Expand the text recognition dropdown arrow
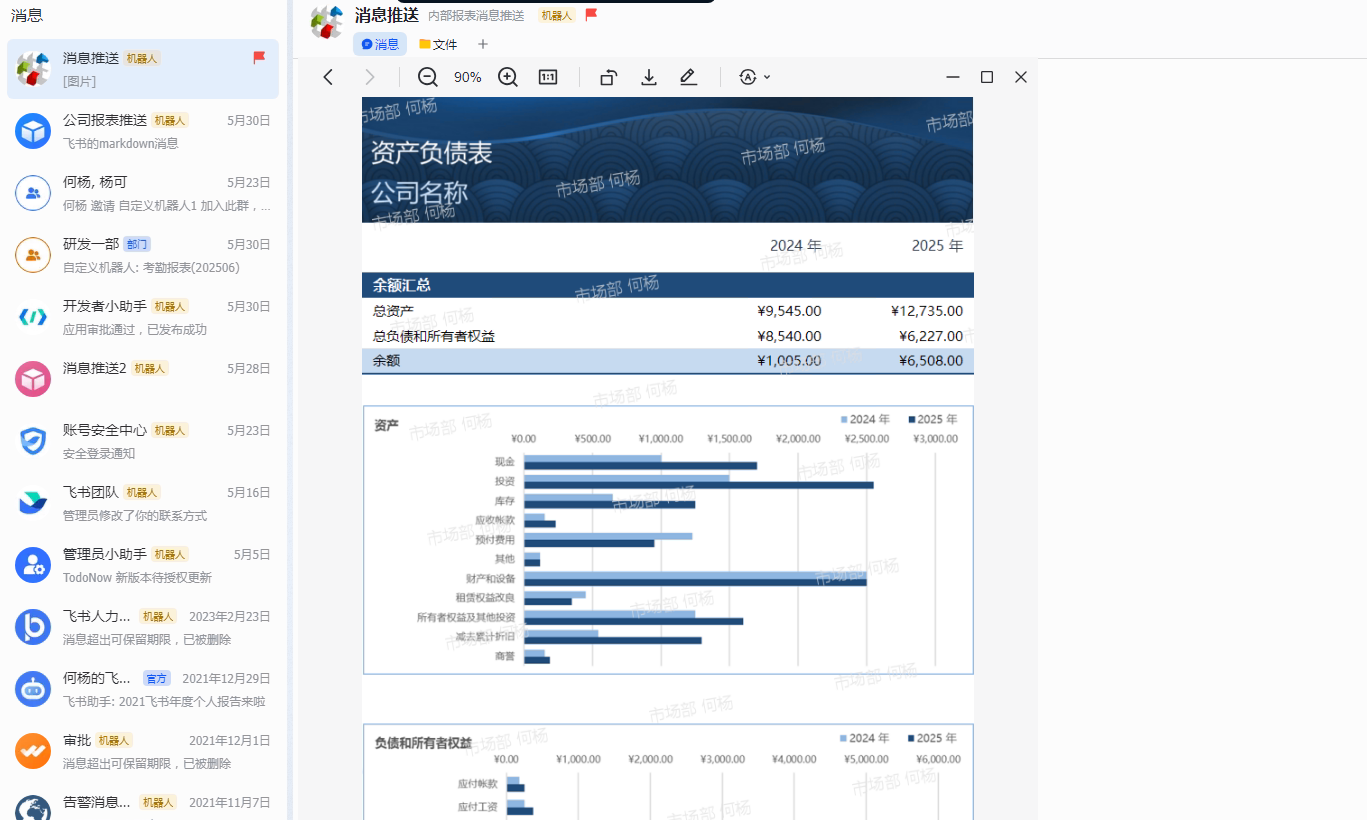 pos(767,77)
